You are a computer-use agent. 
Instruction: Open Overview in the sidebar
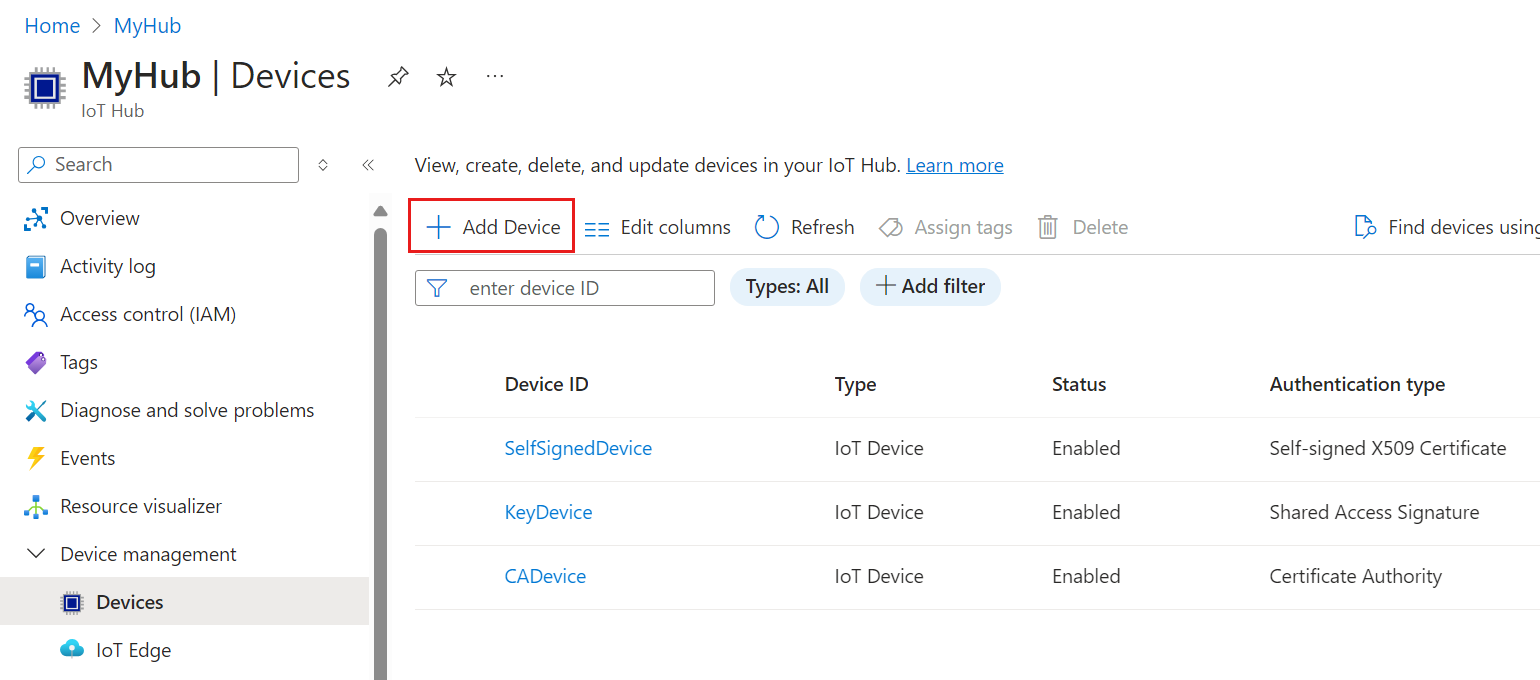coord(99,218)
